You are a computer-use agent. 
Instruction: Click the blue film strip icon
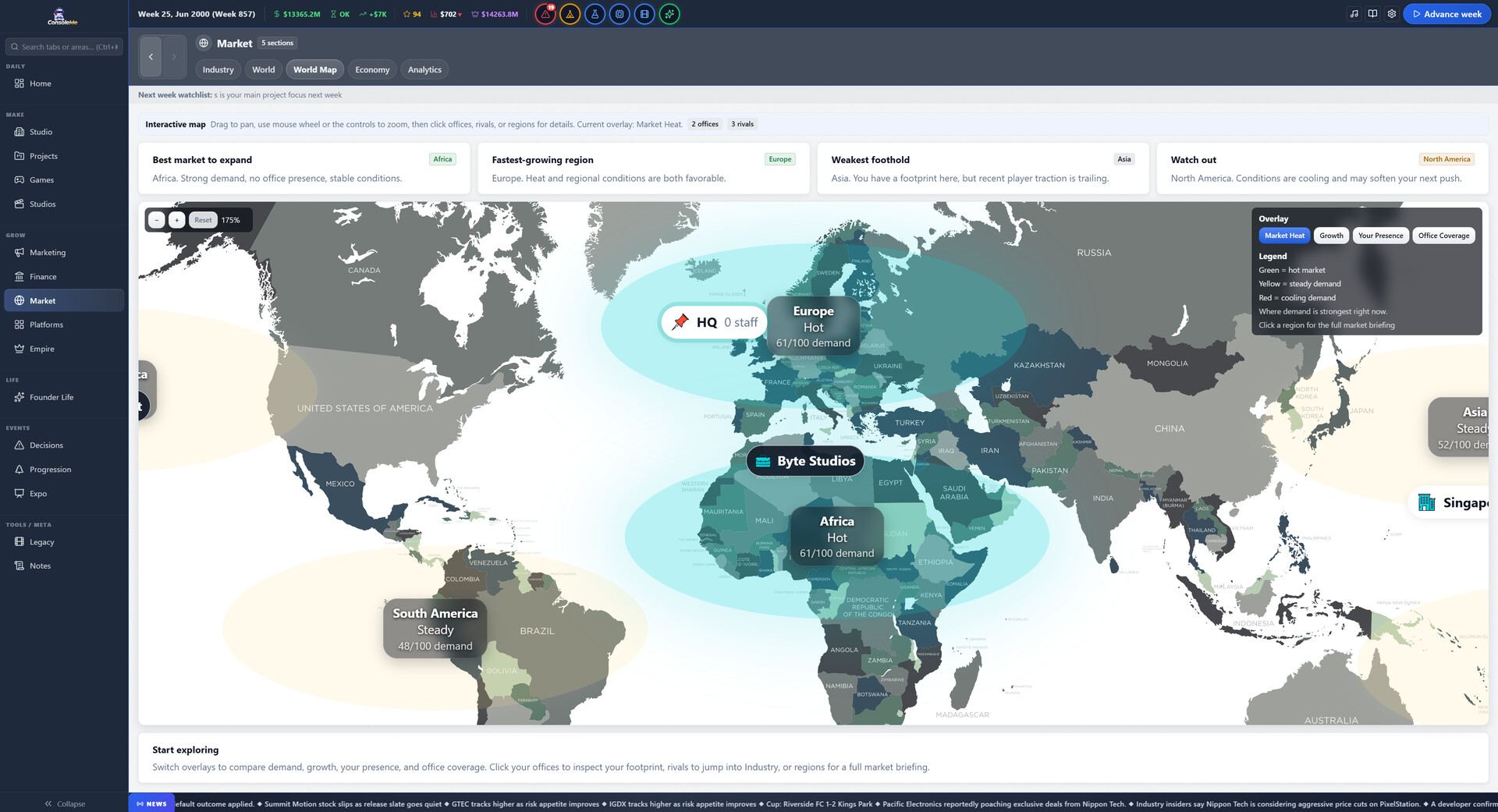[644, 14]
